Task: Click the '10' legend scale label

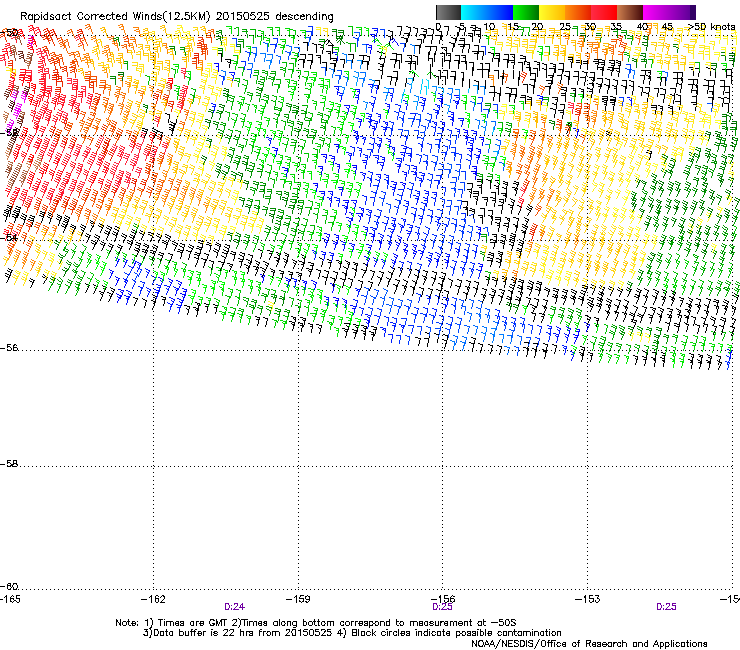Action: coord(489,26)
